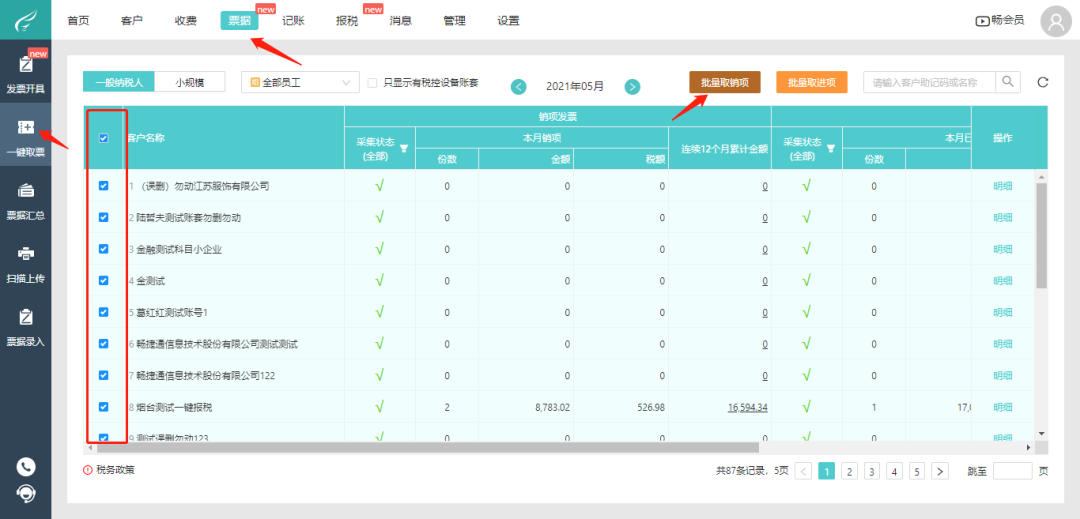Viewport: 1080px width, 519px height.
Task: Uncheck row 8 烟台测试一键报税
Action: [x=104, y=407]
